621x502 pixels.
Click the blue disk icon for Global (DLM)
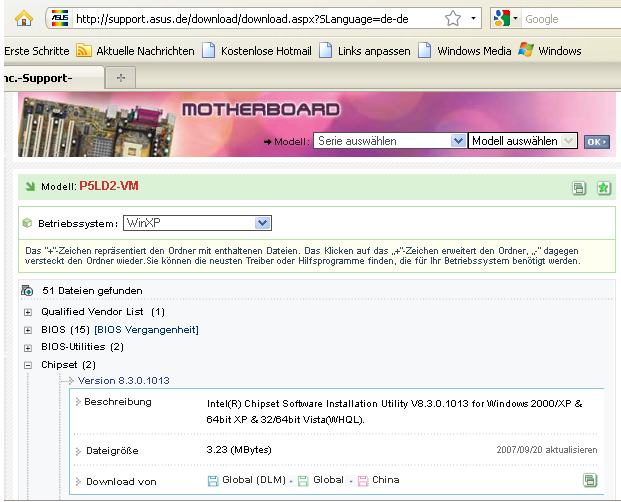[213, 481]
